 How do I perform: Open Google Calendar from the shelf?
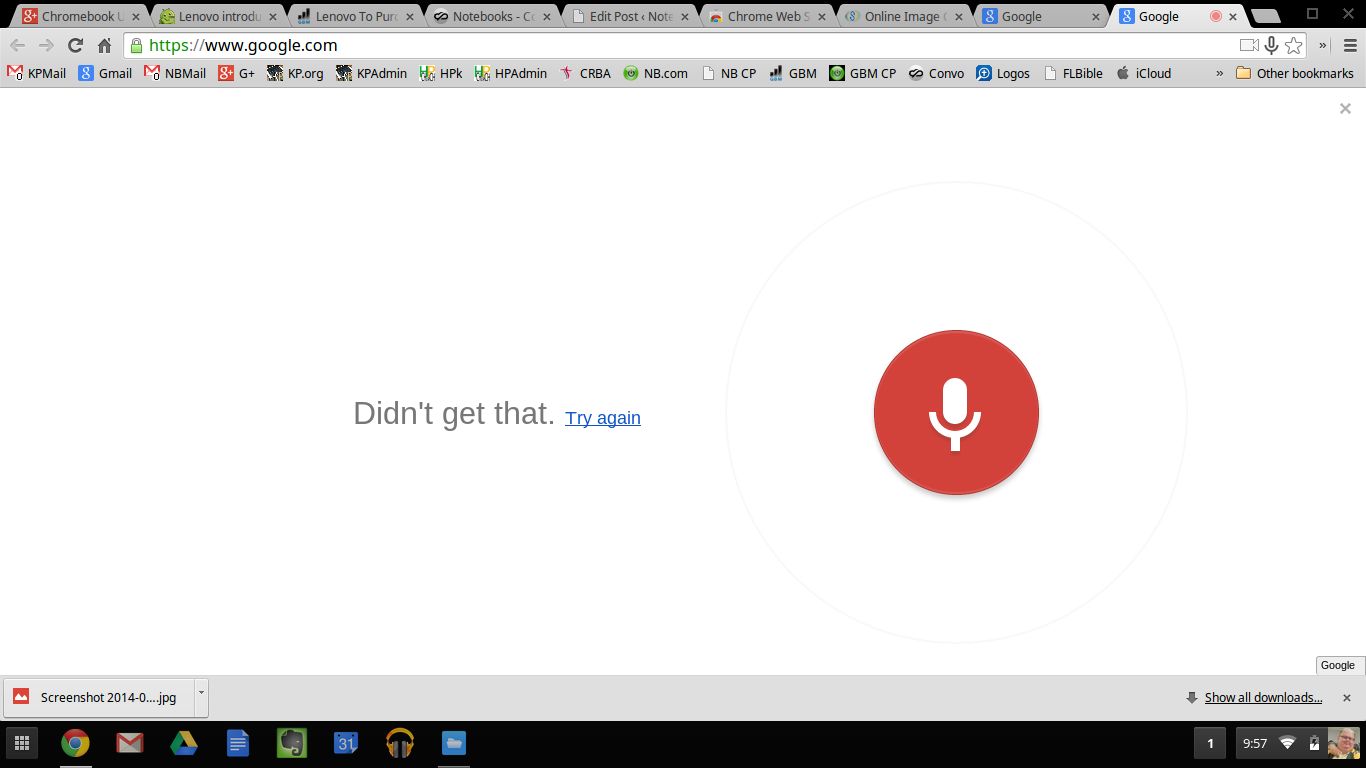click(345, 743)
